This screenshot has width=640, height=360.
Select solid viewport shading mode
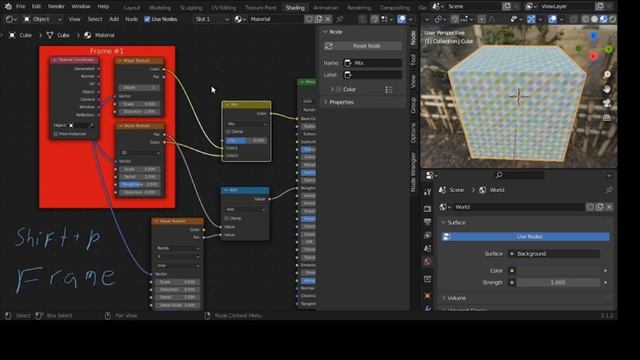[595, 19]
